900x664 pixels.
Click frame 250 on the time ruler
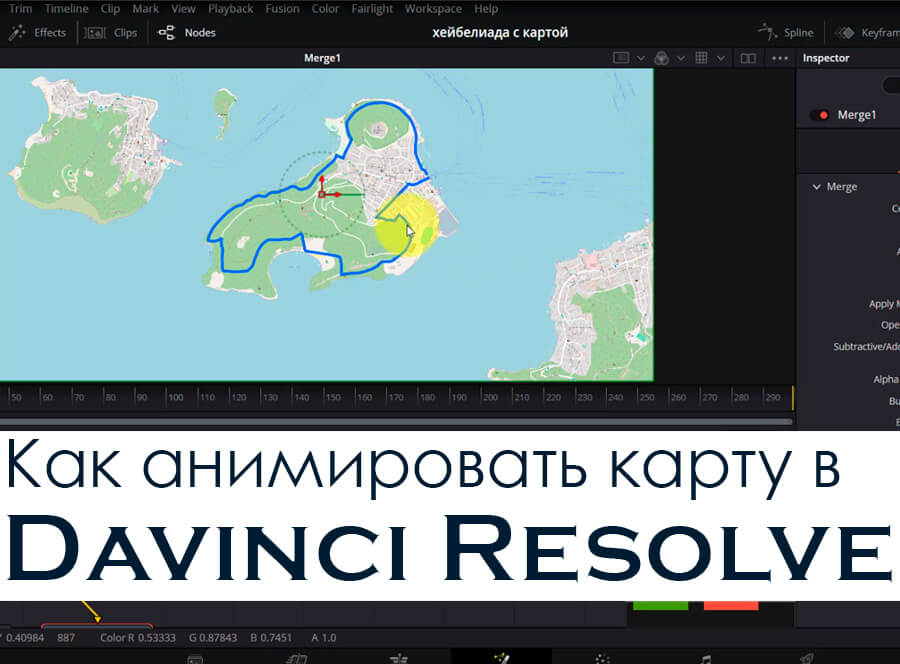[646, 397]
